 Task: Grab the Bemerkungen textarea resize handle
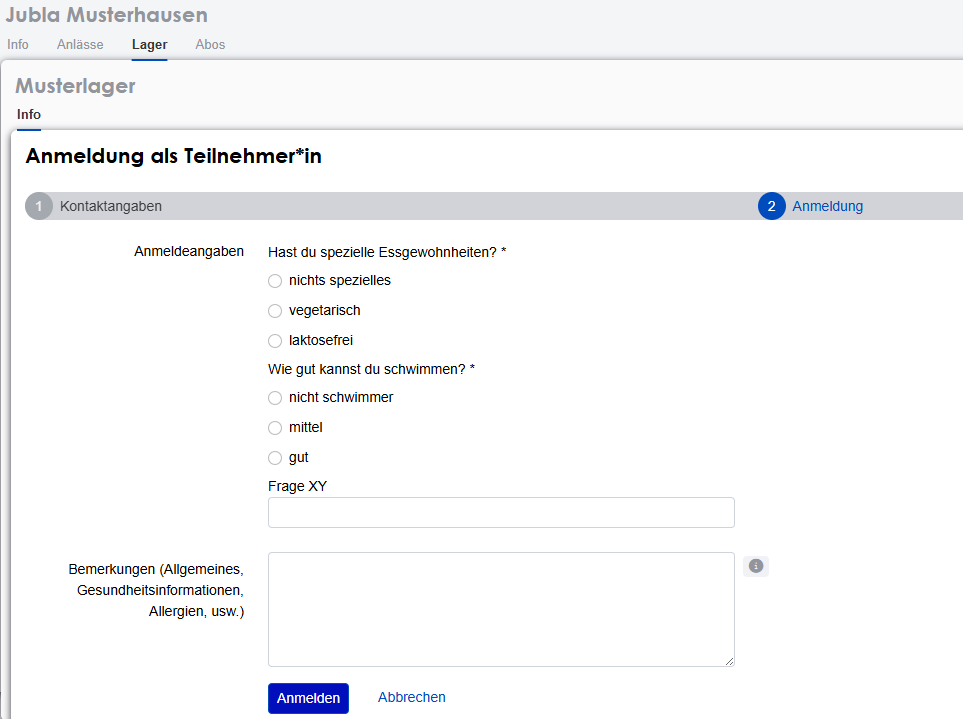click(x=729, y=661)
